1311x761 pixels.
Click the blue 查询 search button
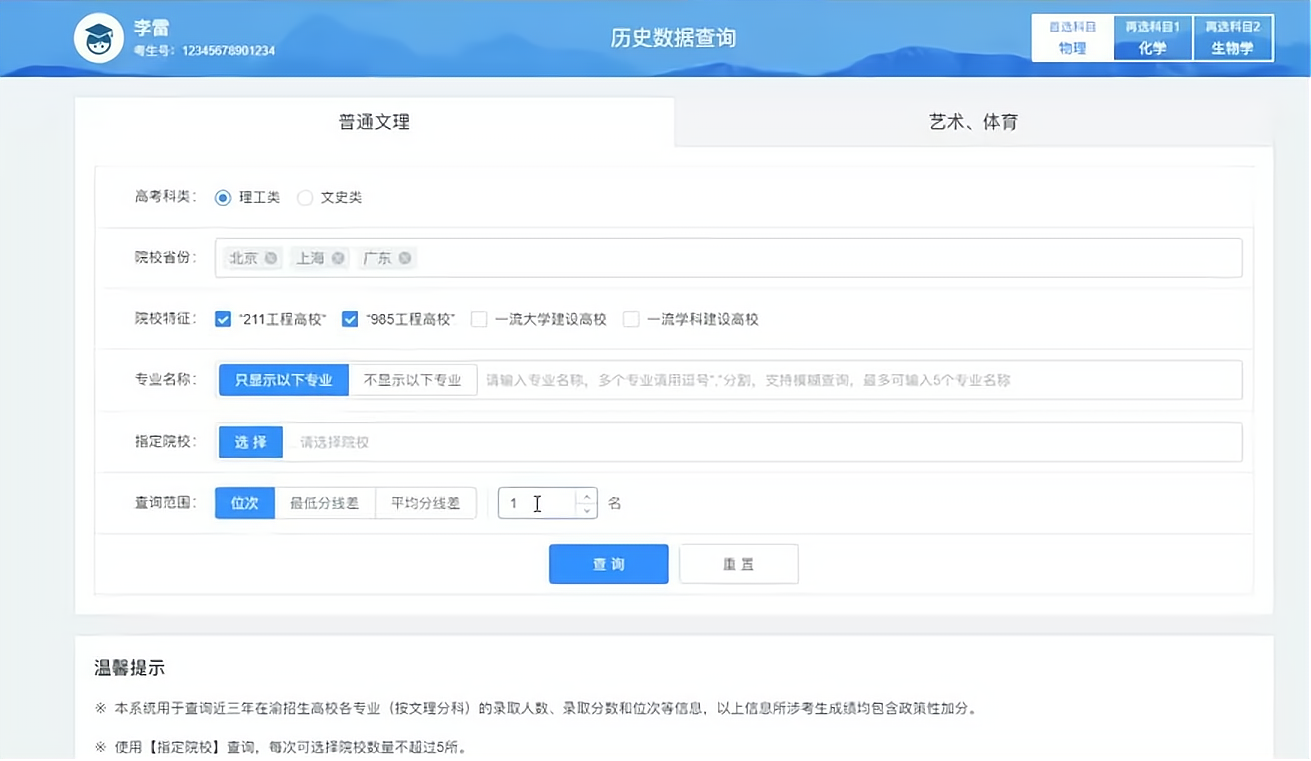pyautogui.click(x=608, y=564)
